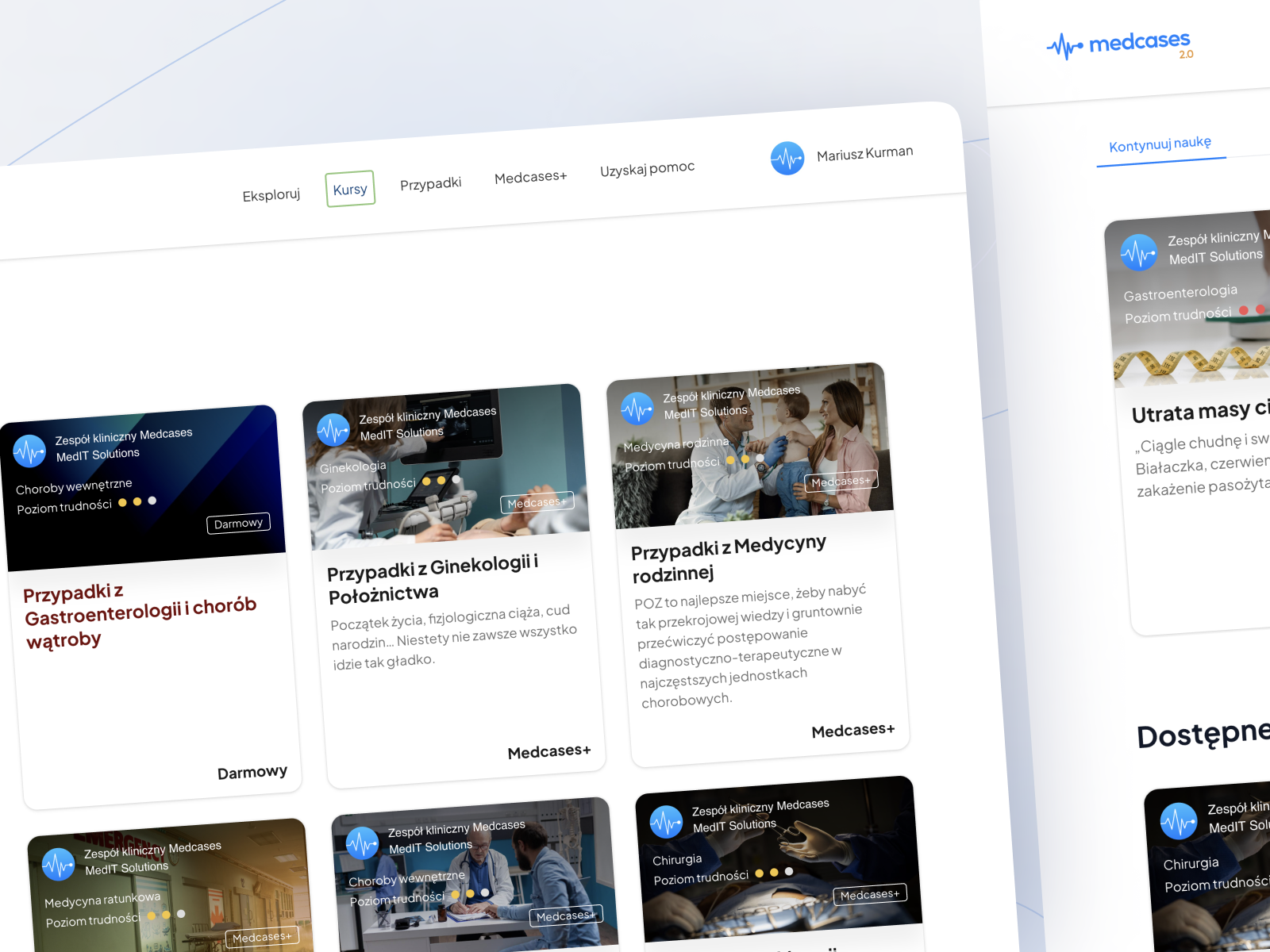Click the Medcases+ badge on the Ginekologia image
The width and height of the screenshot is (1270, 952).
537,503
